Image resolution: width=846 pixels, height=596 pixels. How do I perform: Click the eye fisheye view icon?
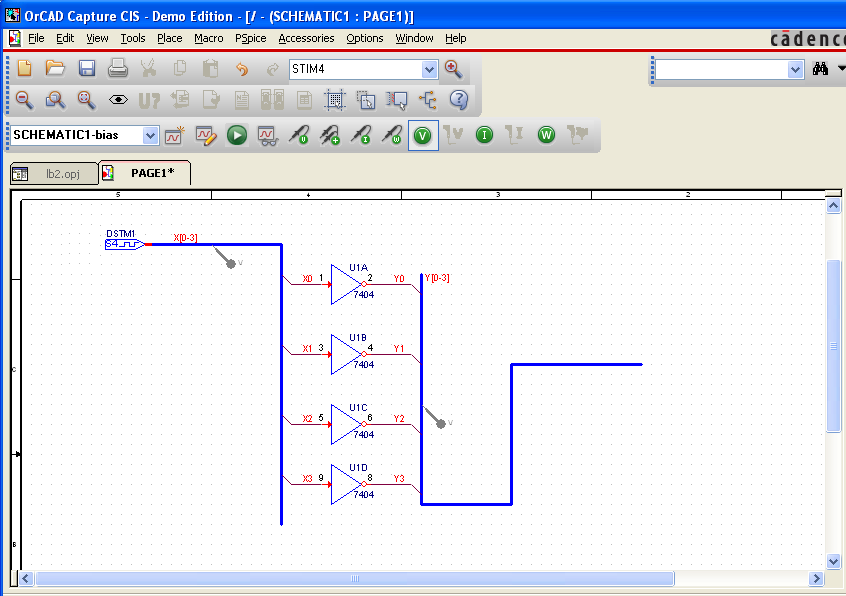coord(118,100)
